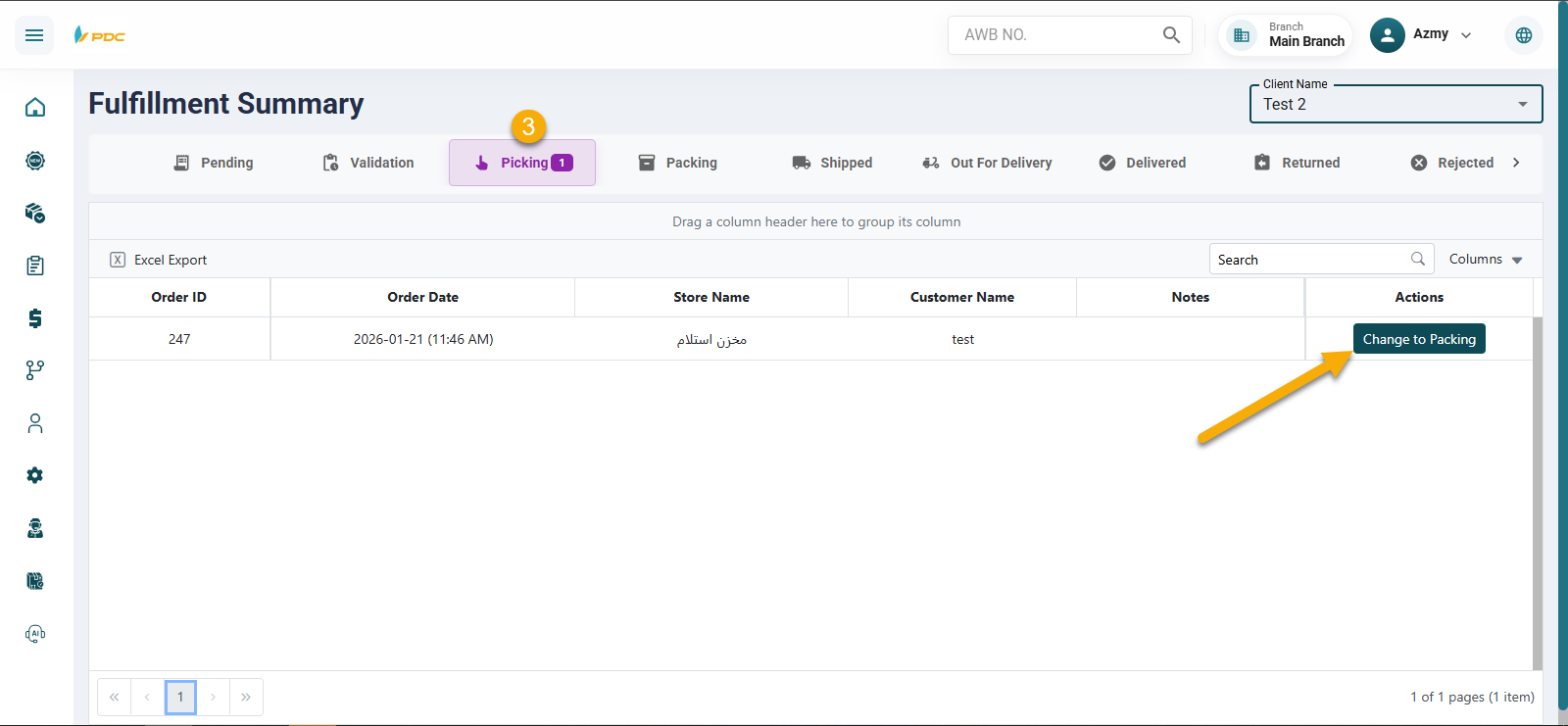Image resolution: width=1568 pixels, height=726 pixels.
Task: Open the box inventory sidebar icon
Action: 35,581
